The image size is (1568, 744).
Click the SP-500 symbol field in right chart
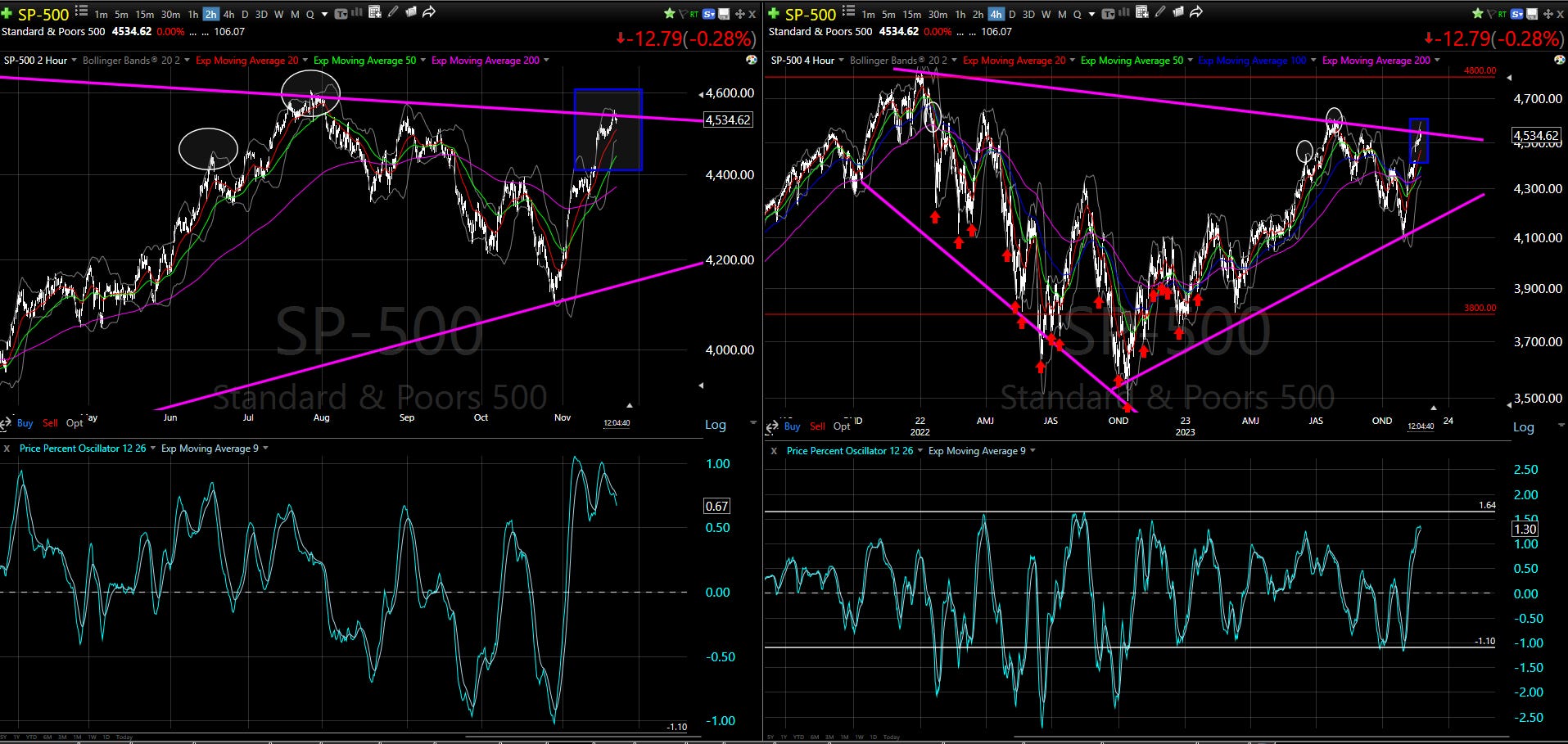811,15
